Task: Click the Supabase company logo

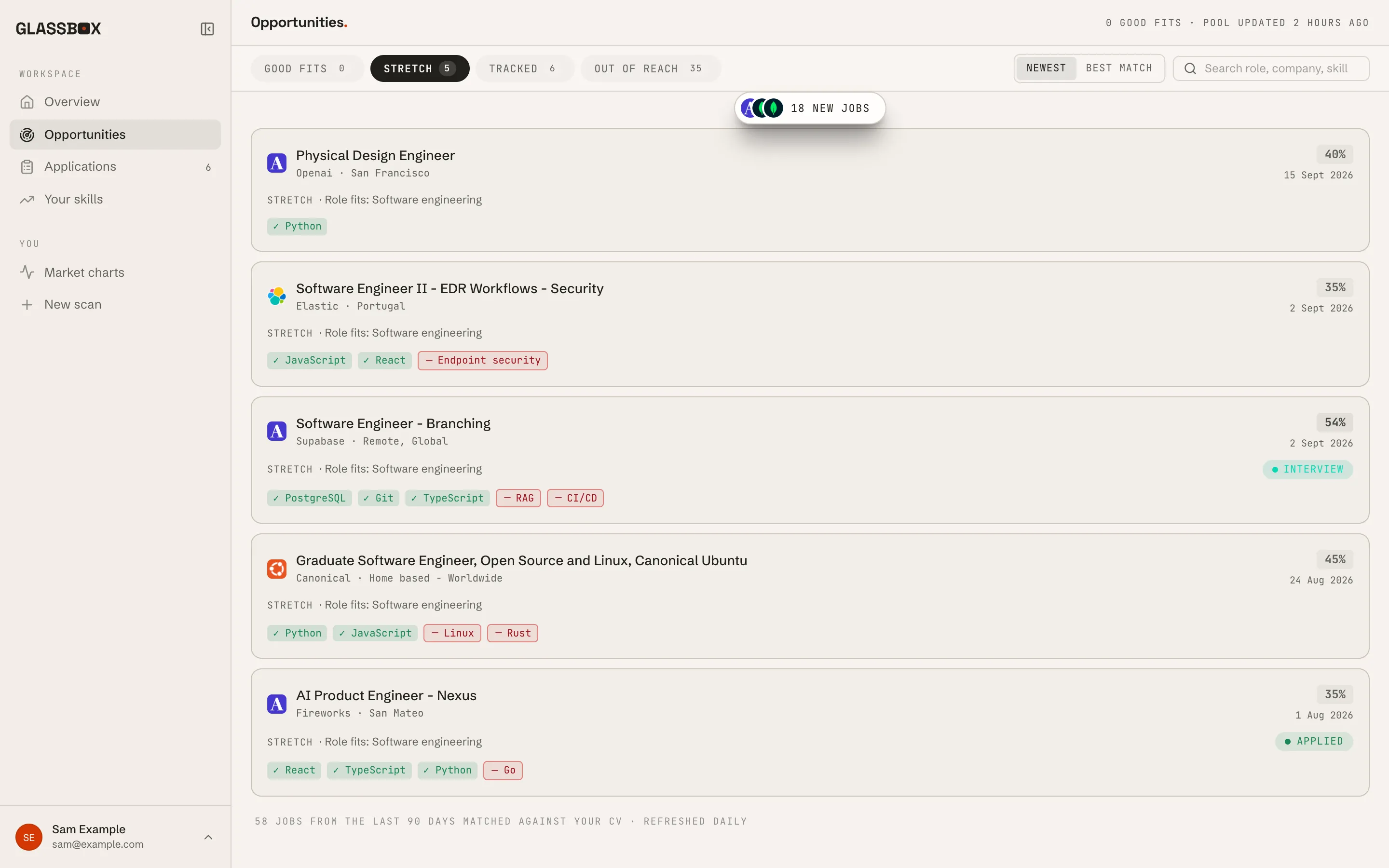Action: tap(277, 431)
